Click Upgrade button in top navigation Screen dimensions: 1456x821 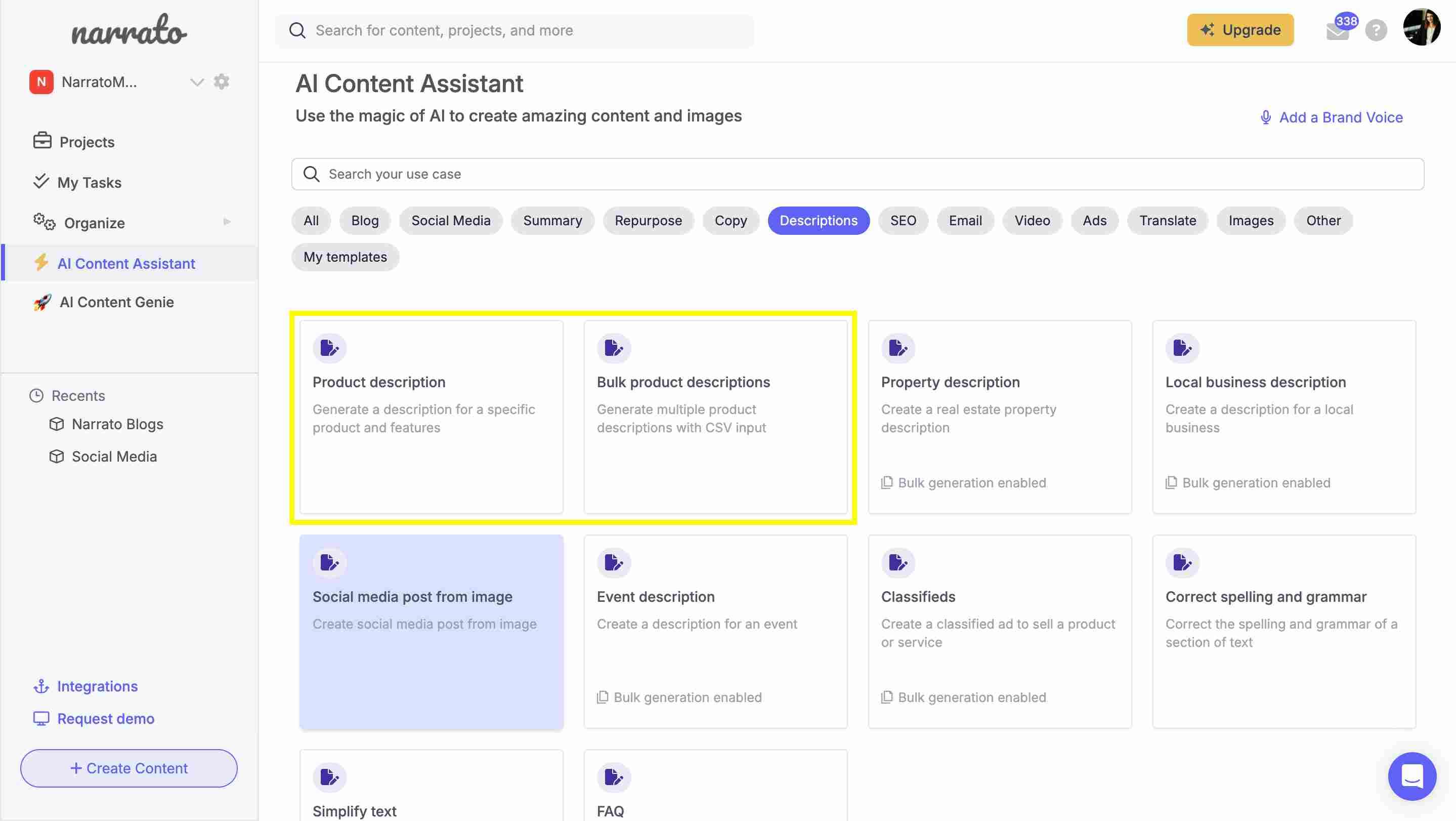tap(1240, 29)
